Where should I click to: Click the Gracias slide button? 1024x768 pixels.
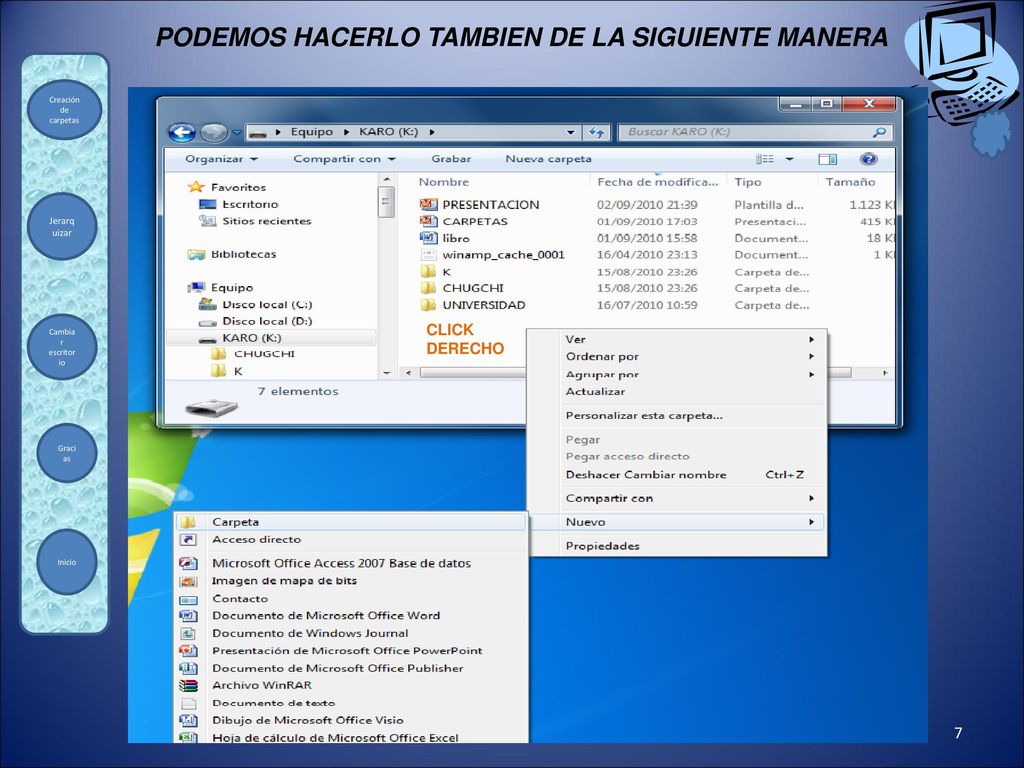tap(67, 453)
